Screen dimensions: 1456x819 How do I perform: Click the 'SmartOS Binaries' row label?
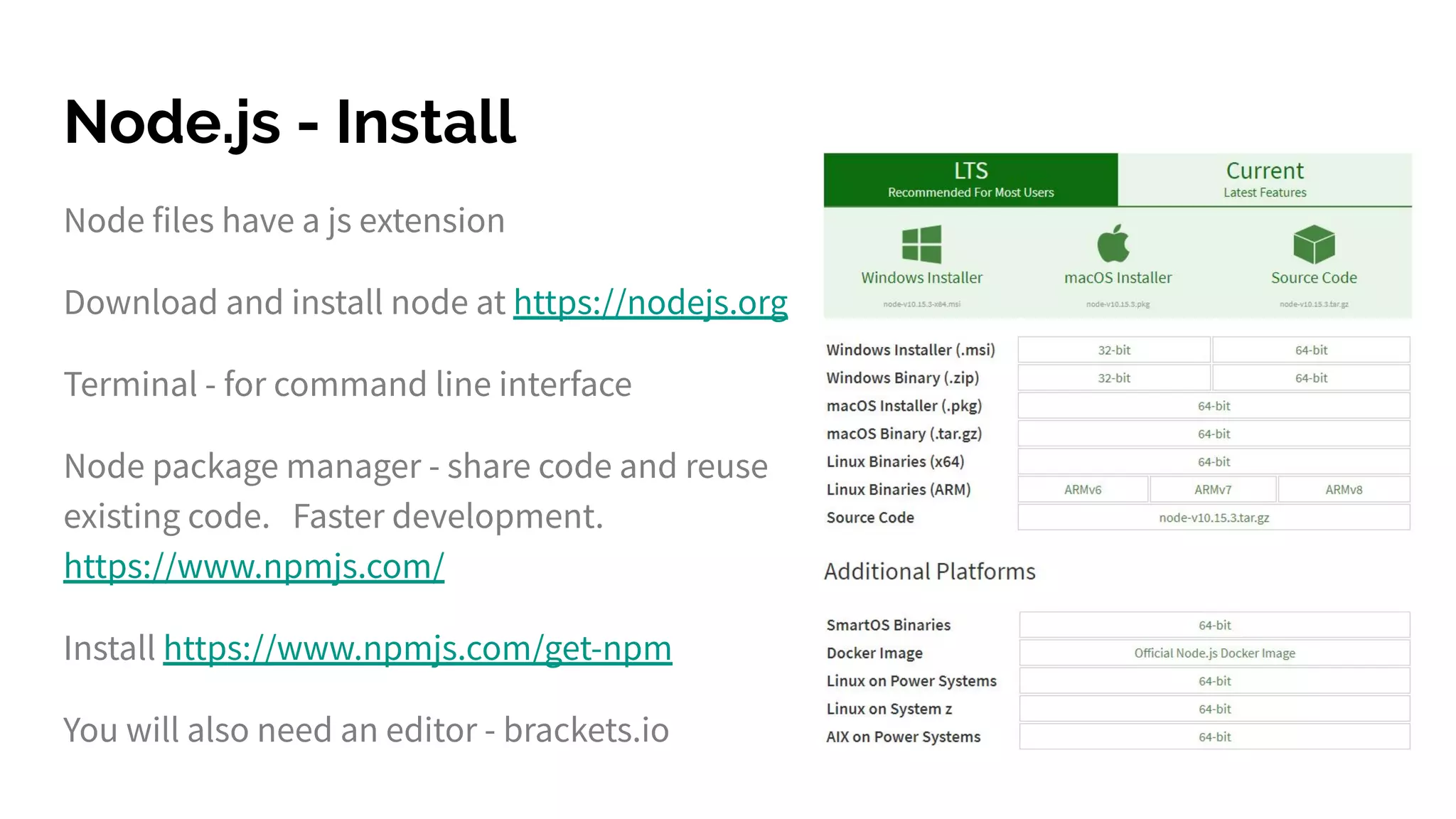[x=888, y=625]
